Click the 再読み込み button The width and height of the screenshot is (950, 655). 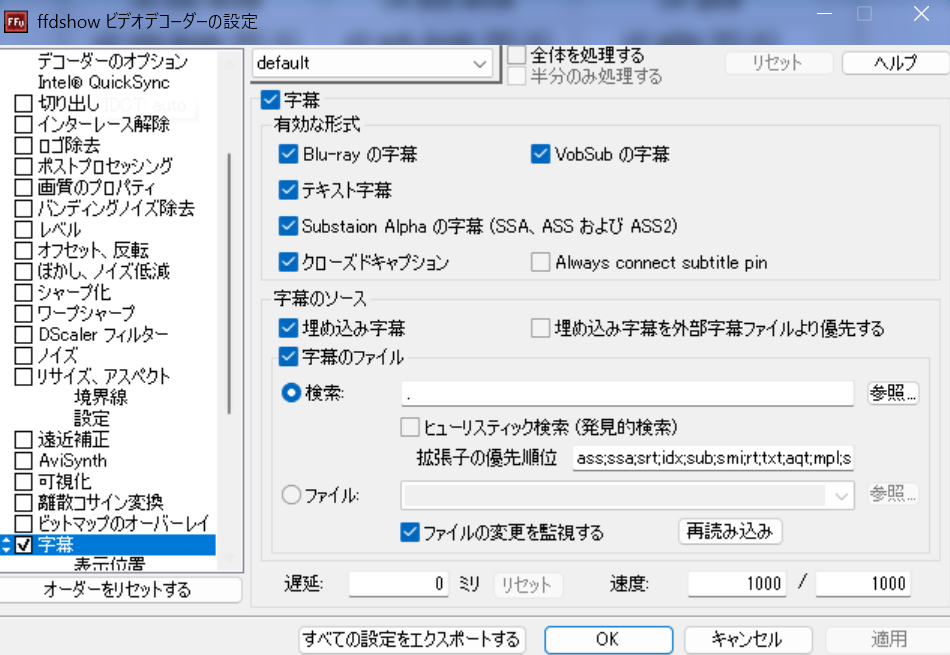(x=730, y=531)
